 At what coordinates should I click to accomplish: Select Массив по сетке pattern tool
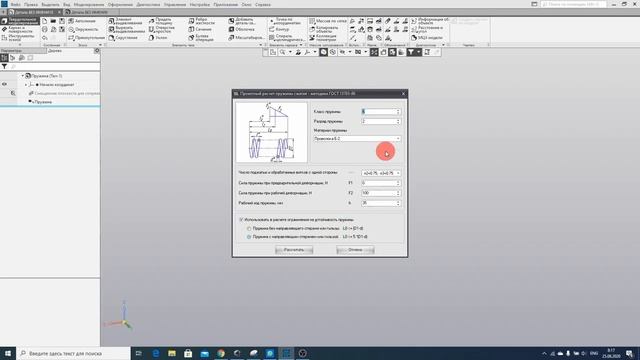coord(328,21)
